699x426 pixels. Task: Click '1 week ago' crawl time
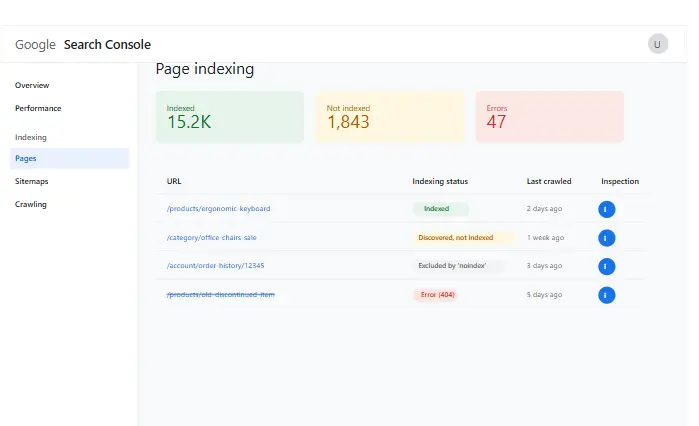click(545, 238)
